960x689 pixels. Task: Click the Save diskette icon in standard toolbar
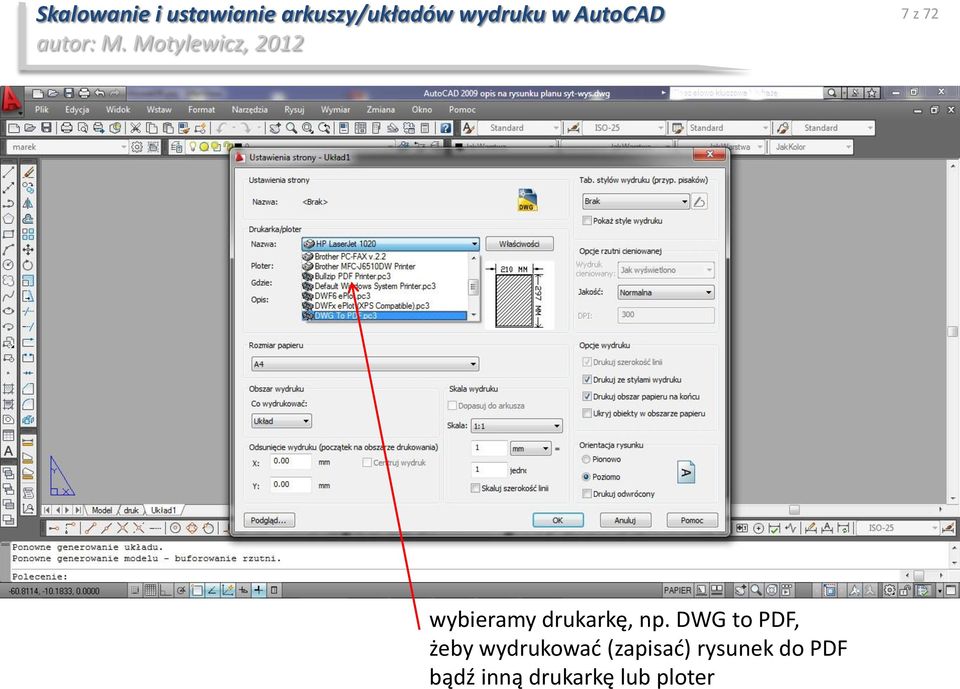coord(47,128)
